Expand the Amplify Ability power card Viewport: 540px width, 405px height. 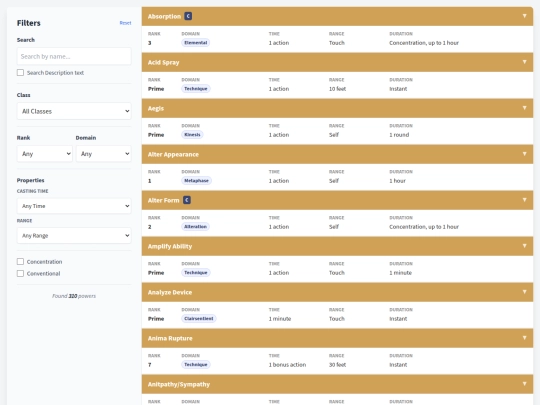pos(524,246)
